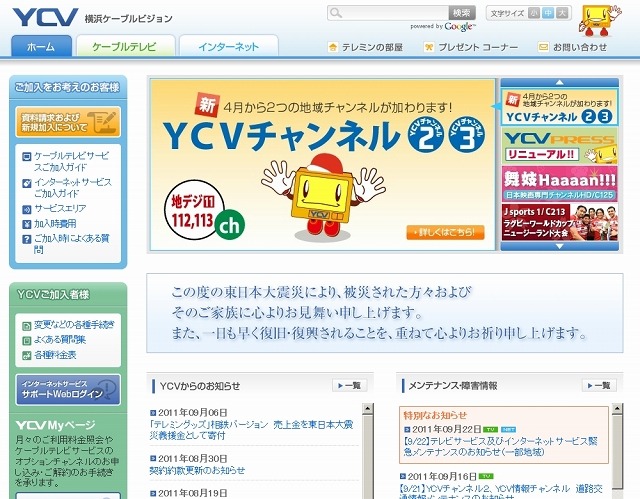The width and height of the screenshot is (640, 499).
Task: Click the blue NET tag on 09月22日 notice
Action: pos(508,430)
